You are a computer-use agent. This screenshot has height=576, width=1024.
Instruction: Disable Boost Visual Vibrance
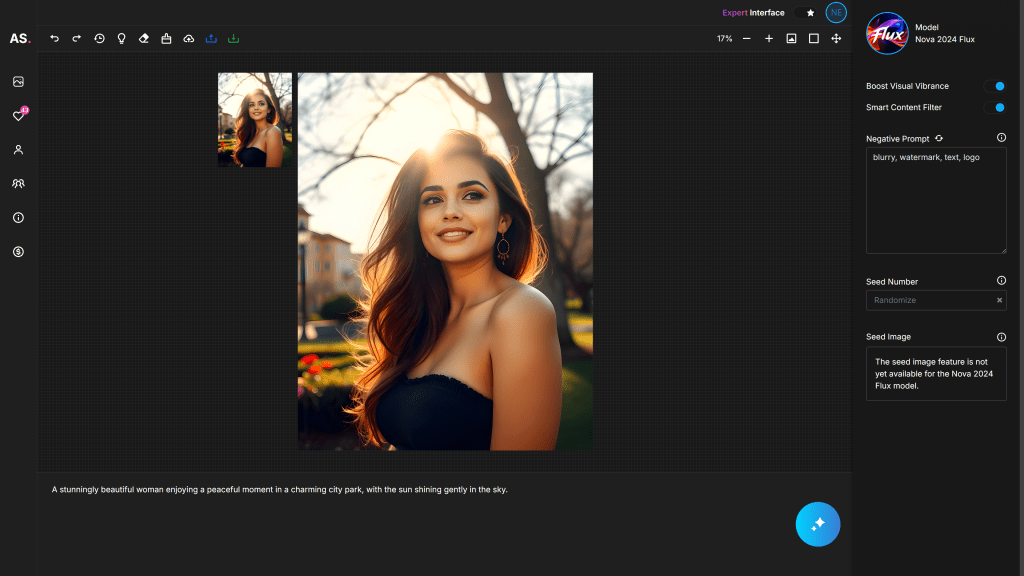997,86
